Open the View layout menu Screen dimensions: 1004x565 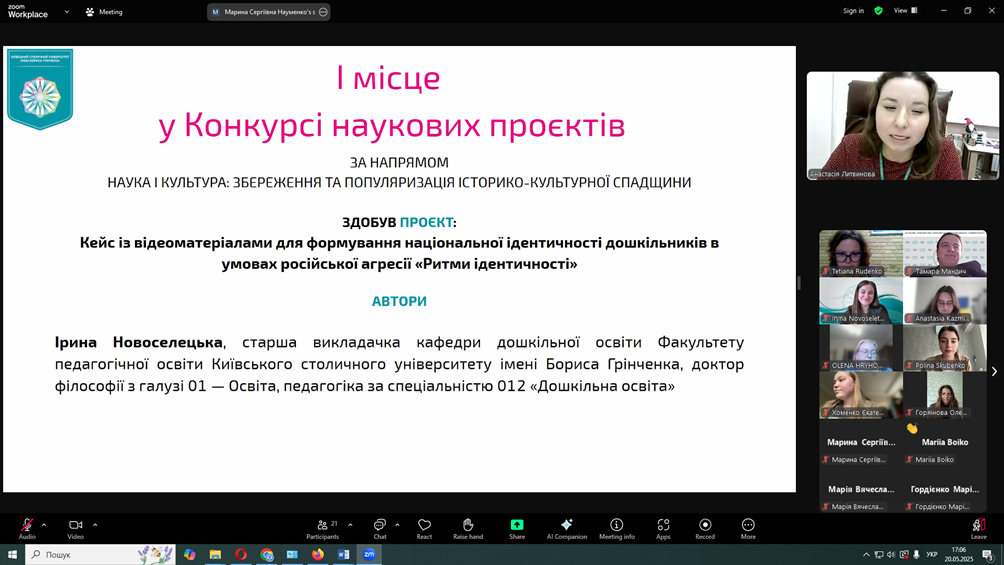click(905, 11)
